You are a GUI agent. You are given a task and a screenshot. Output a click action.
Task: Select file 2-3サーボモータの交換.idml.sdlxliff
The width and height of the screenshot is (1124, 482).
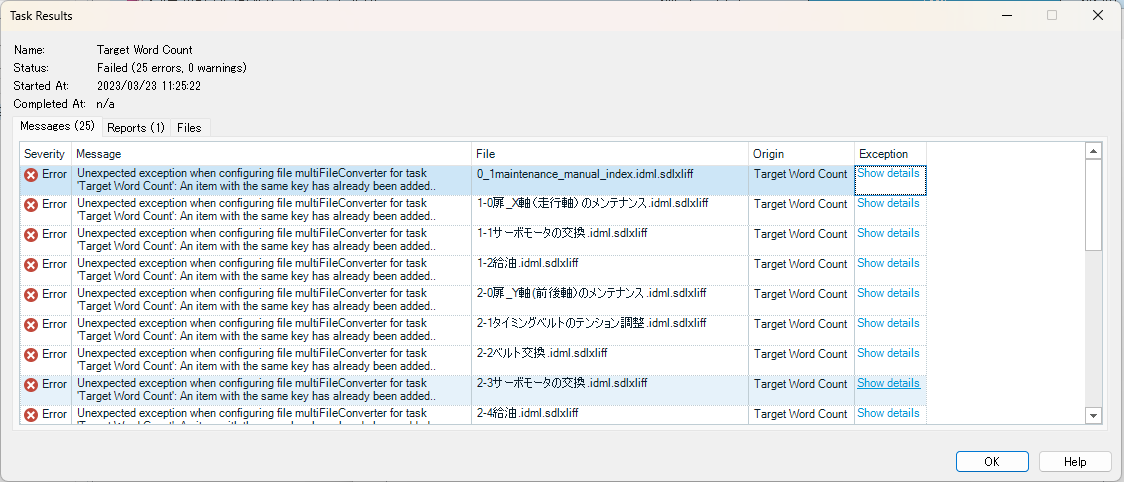(x=562, y=384)
